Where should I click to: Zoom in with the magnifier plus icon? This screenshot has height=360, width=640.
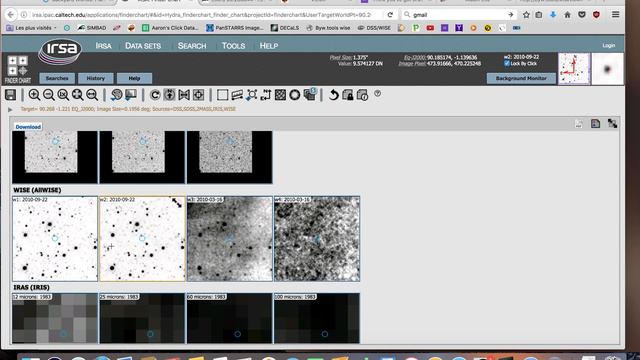pos(34,95)
